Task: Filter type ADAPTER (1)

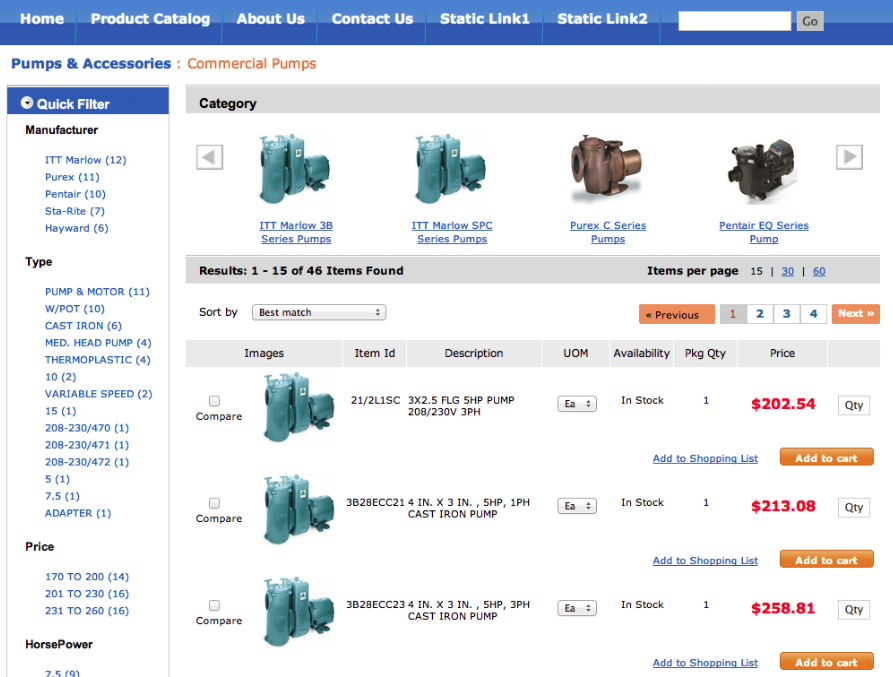Action: 78,513
